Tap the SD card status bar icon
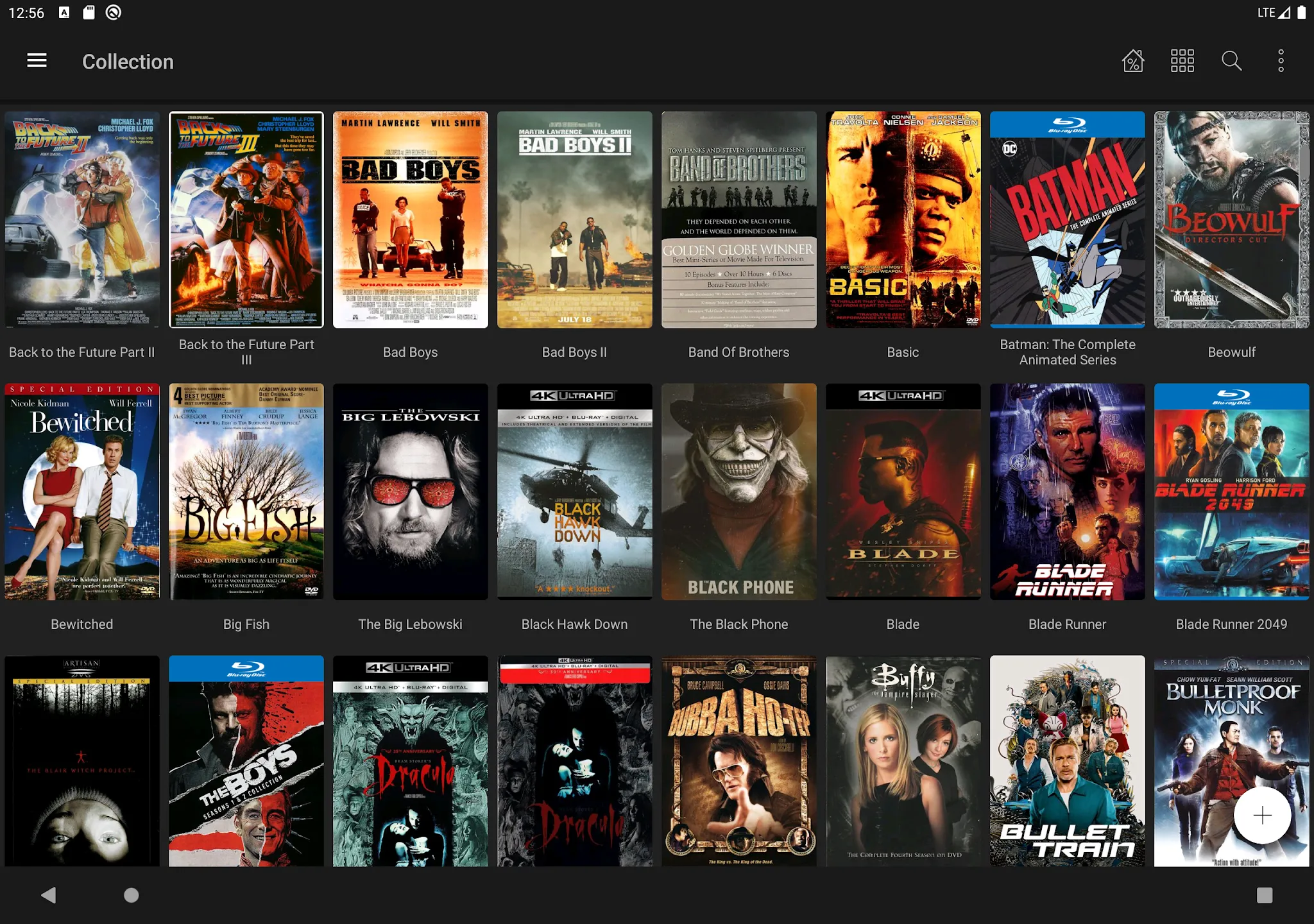Screen dimensions: 1314x924 pos(89,12)
